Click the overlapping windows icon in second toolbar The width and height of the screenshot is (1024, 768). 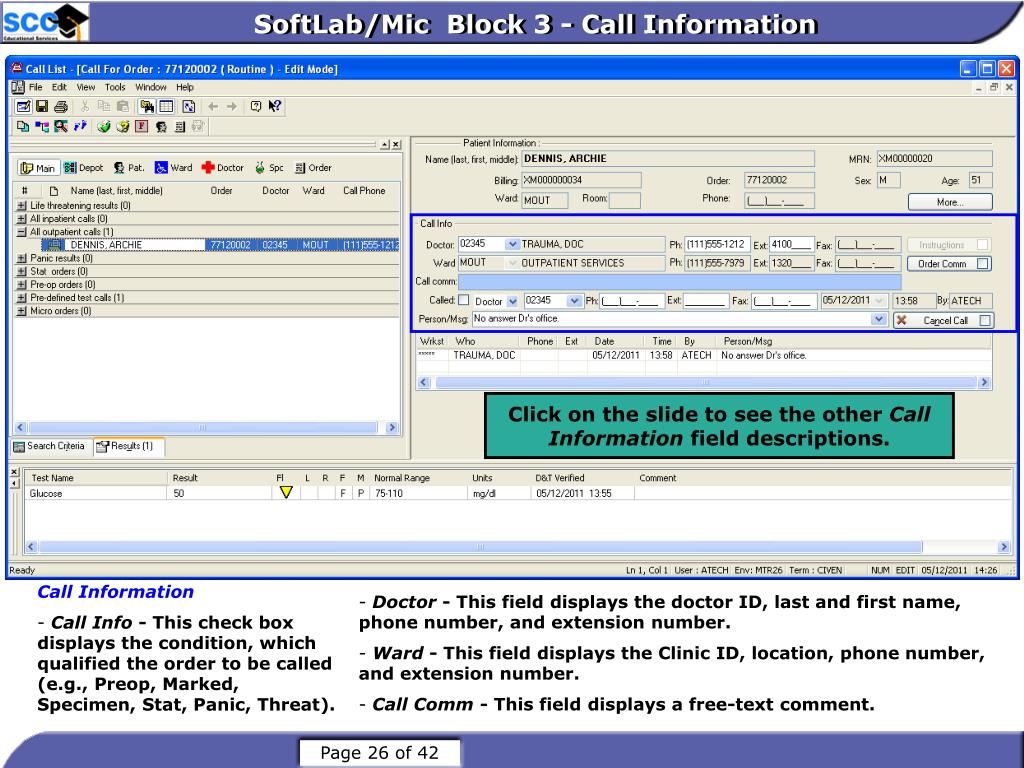coord(23,126)
